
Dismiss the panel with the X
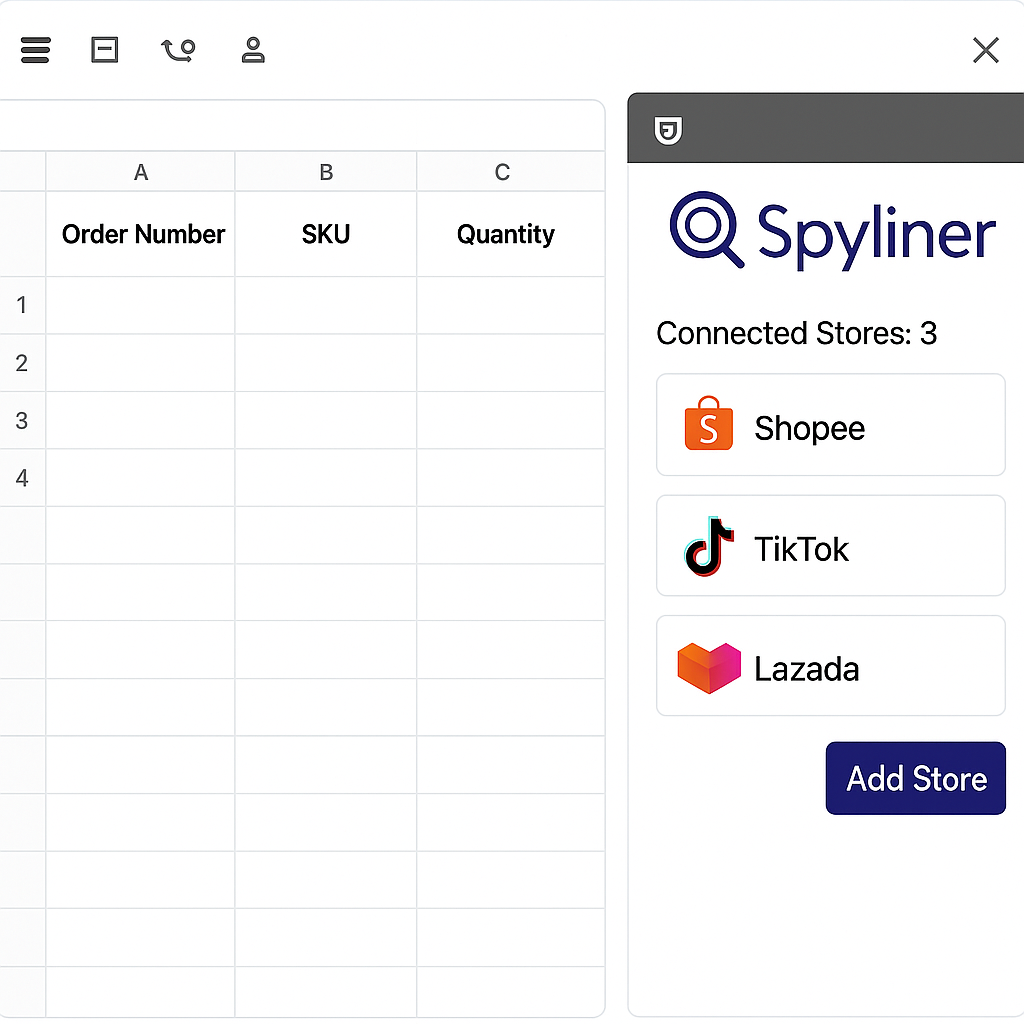click(x=985, y=50)
